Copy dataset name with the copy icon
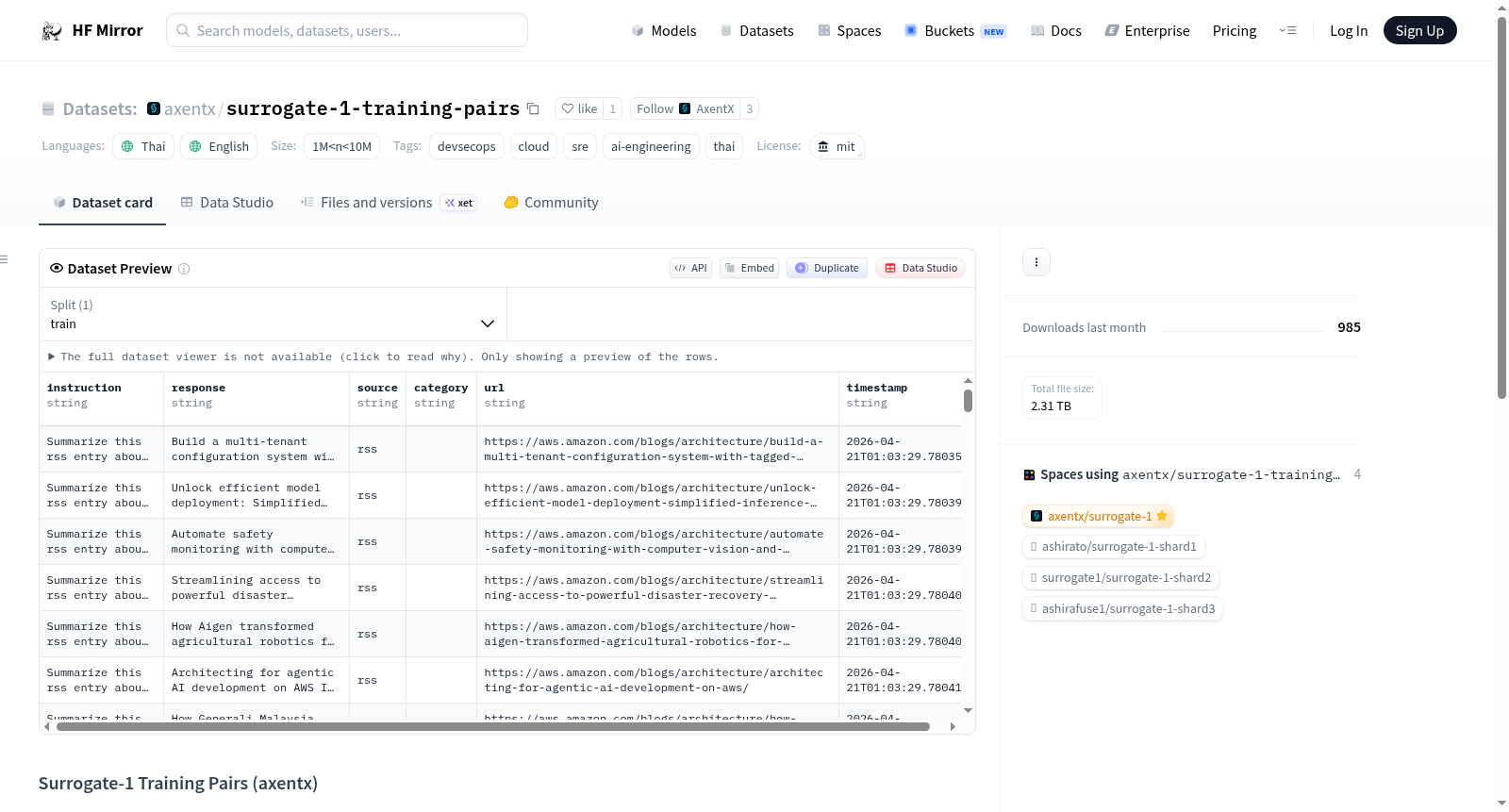1509x812 pixels. coord(533,108)
